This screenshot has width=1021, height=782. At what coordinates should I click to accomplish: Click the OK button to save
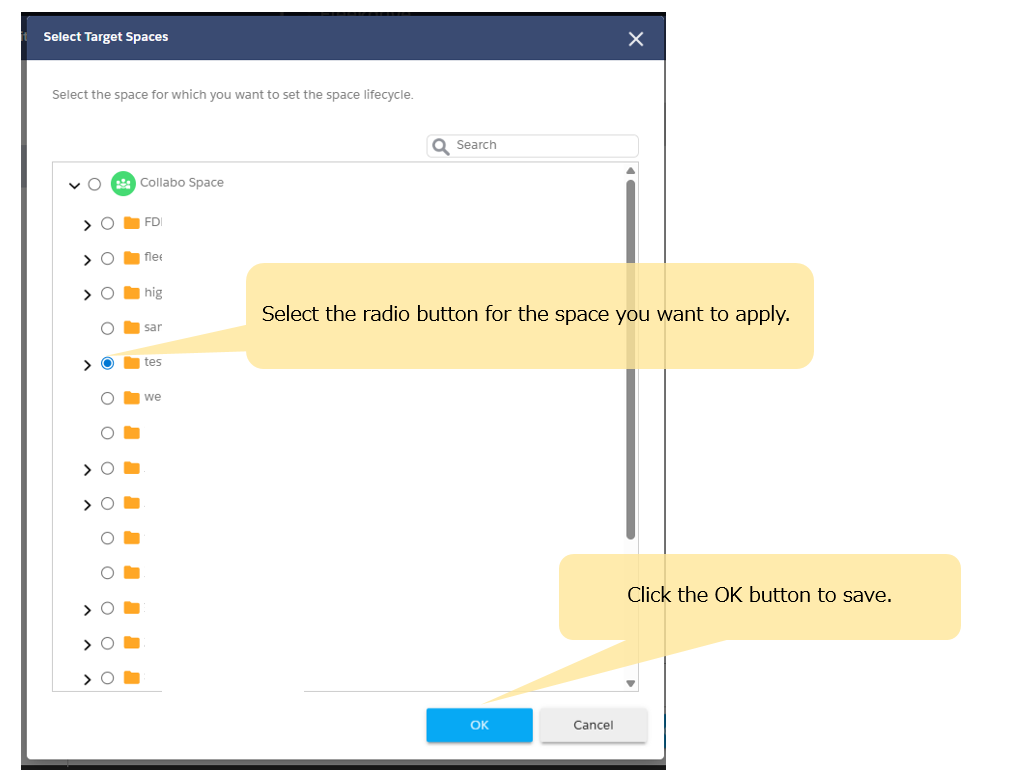(x=479, y=725)
